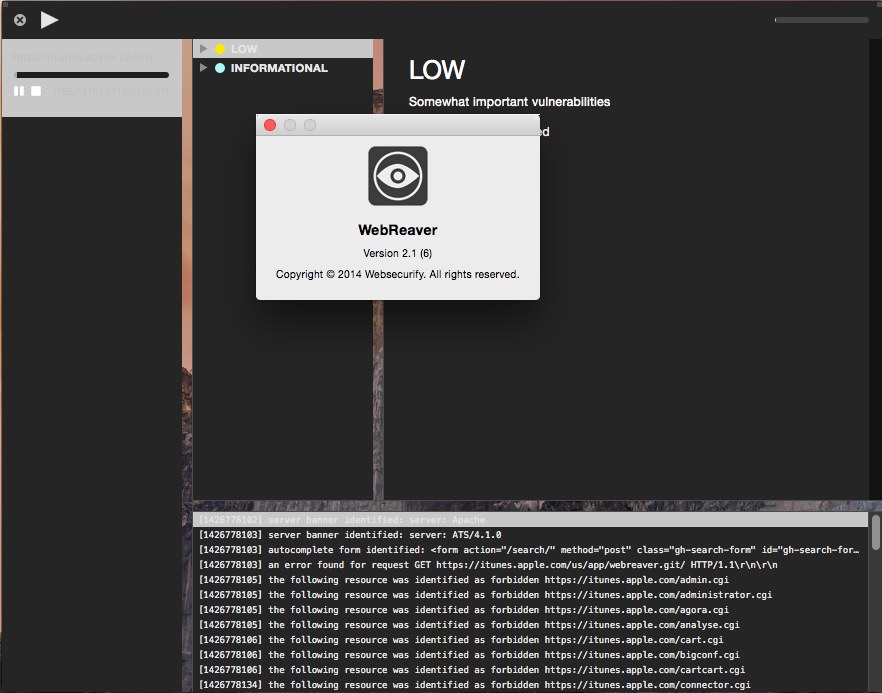Close the WebReaver About dialog
Image resolution: width=882 pixels, height=693 pixels.
click(x=270, y=125)
